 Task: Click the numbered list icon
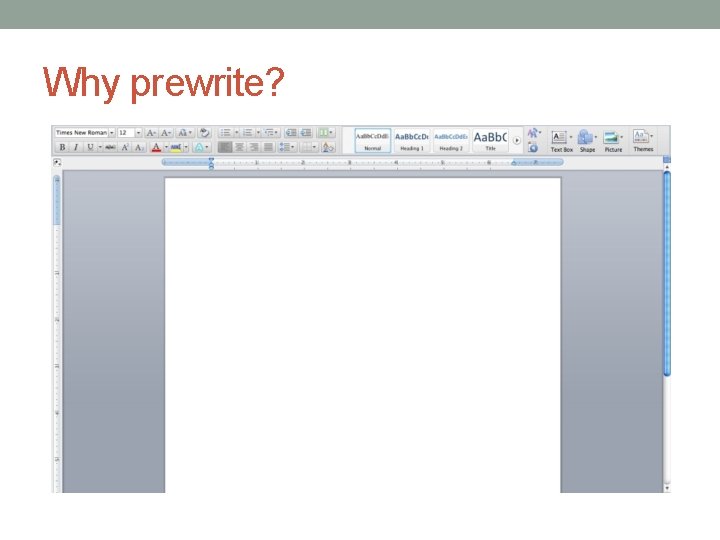point(248,133)
